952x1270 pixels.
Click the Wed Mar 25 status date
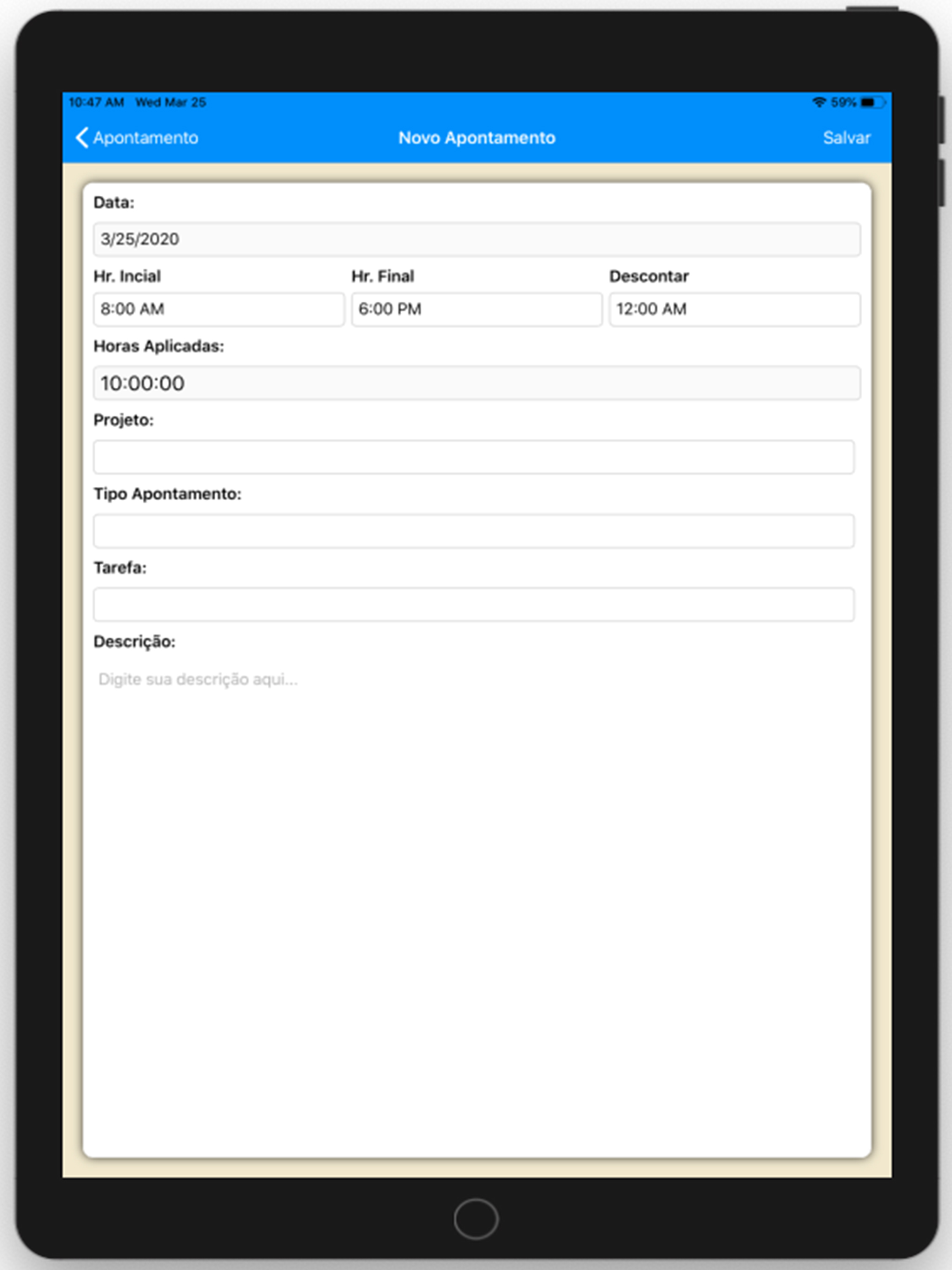(171, 102)
